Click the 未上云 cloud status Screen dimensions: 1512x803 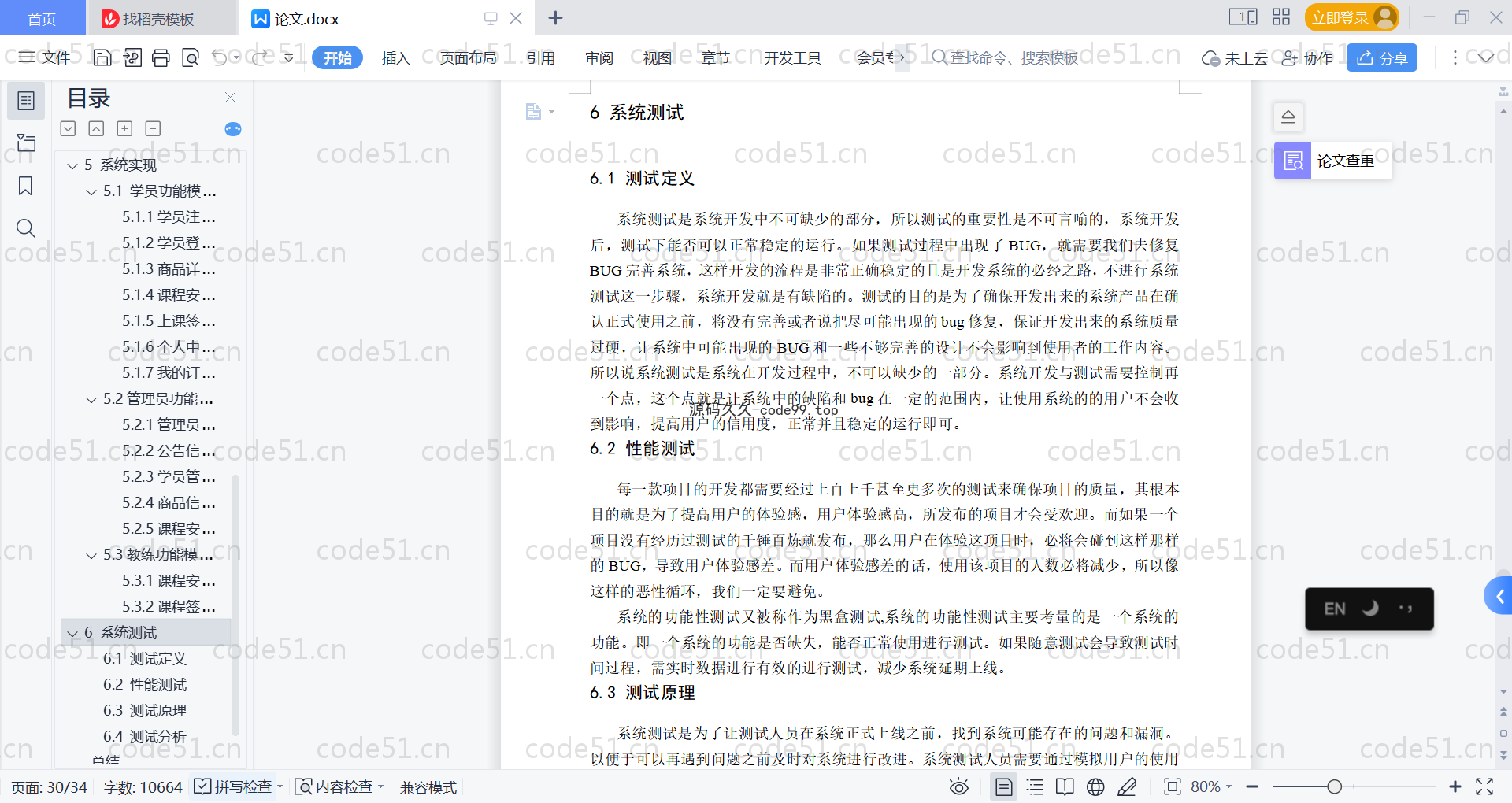(1235, 57)
